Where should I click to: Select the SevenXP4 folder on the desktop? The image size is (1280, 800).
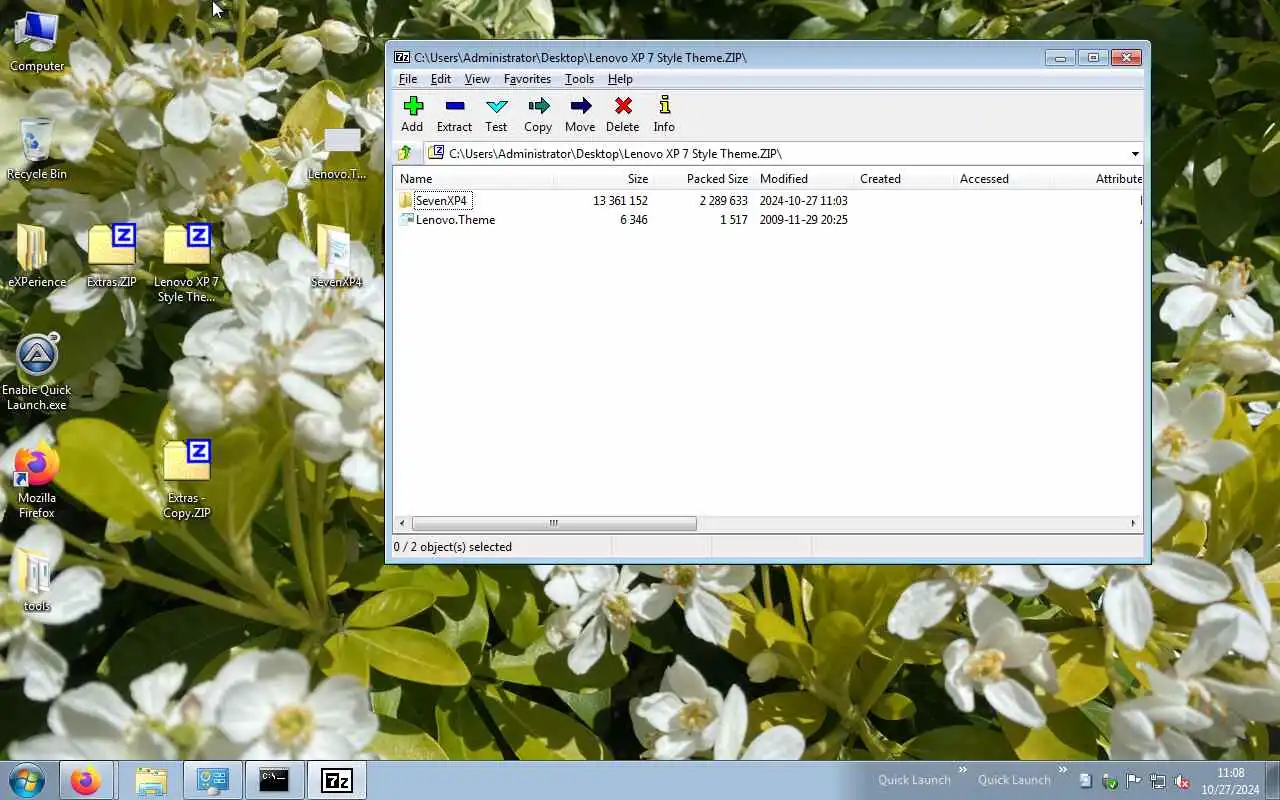tap(337, 257)
